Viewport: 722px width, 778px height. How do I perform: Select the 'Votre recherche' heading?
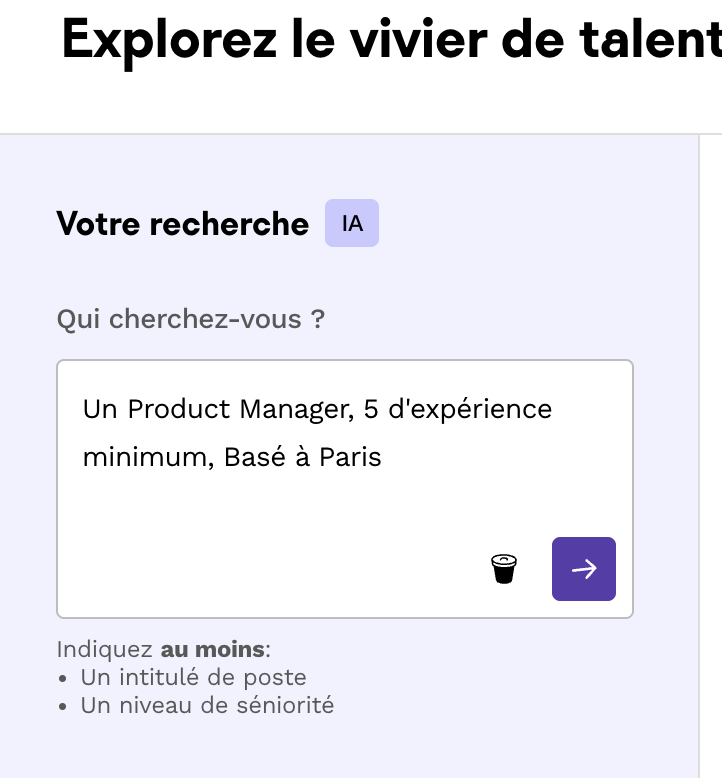click(x=182, y=223)
